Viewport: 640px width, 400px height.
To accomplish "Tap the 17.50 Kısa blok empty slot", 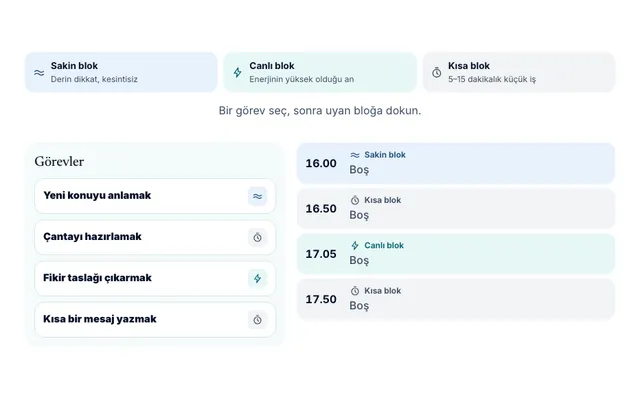I will click(x=456, y=299).
